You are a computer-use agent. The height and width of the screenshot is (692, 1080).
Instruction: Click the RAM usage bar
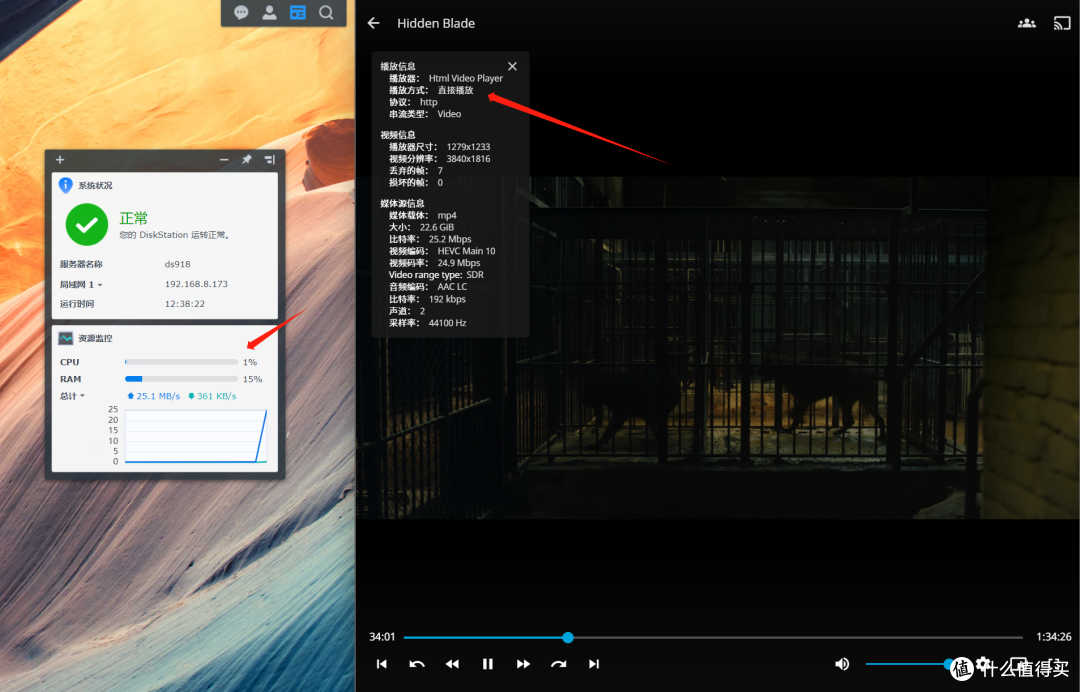[182, 379]
